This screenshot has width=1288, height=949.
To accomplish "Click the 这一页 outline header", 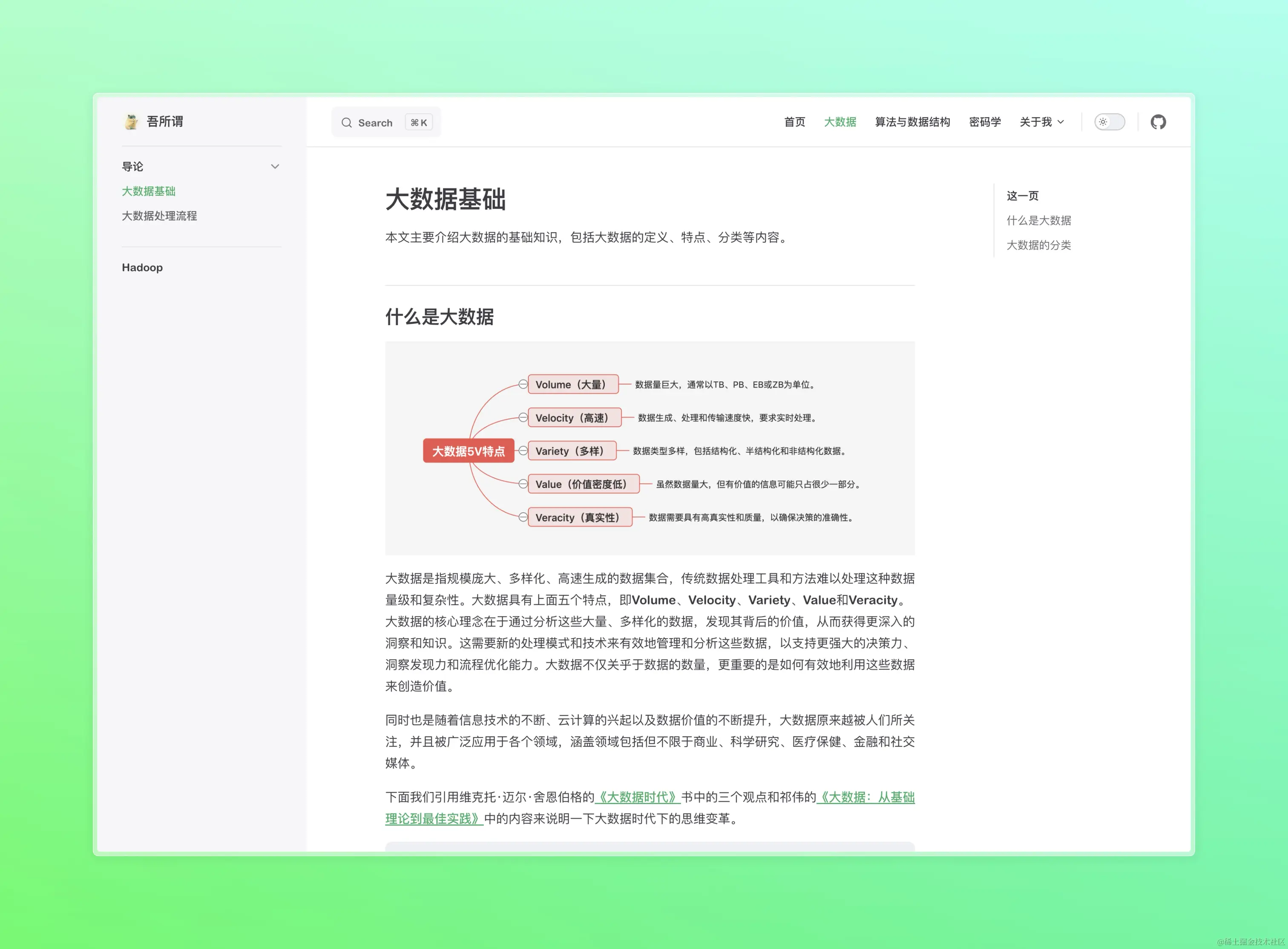I will [x=1023, y=196].
